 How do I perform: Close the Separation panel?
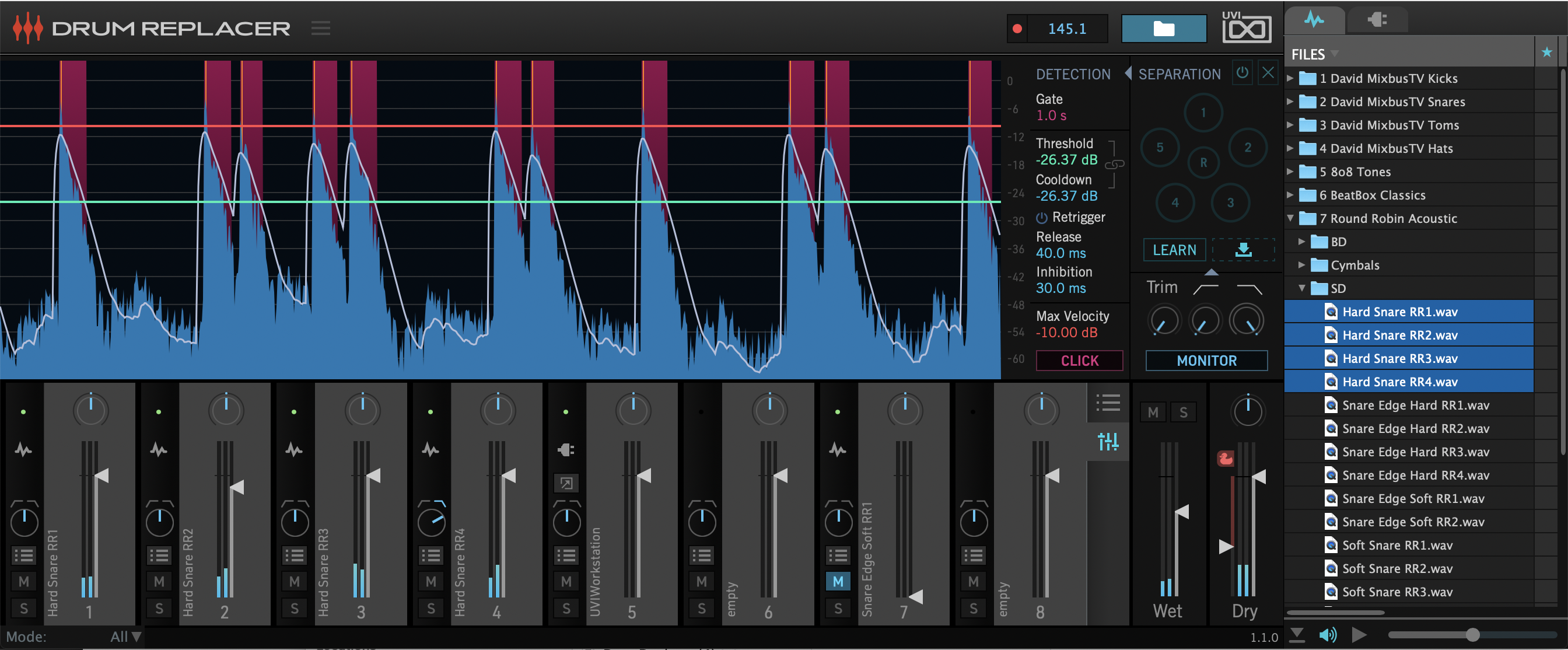pyautogui.click(x=1268, y=73)
